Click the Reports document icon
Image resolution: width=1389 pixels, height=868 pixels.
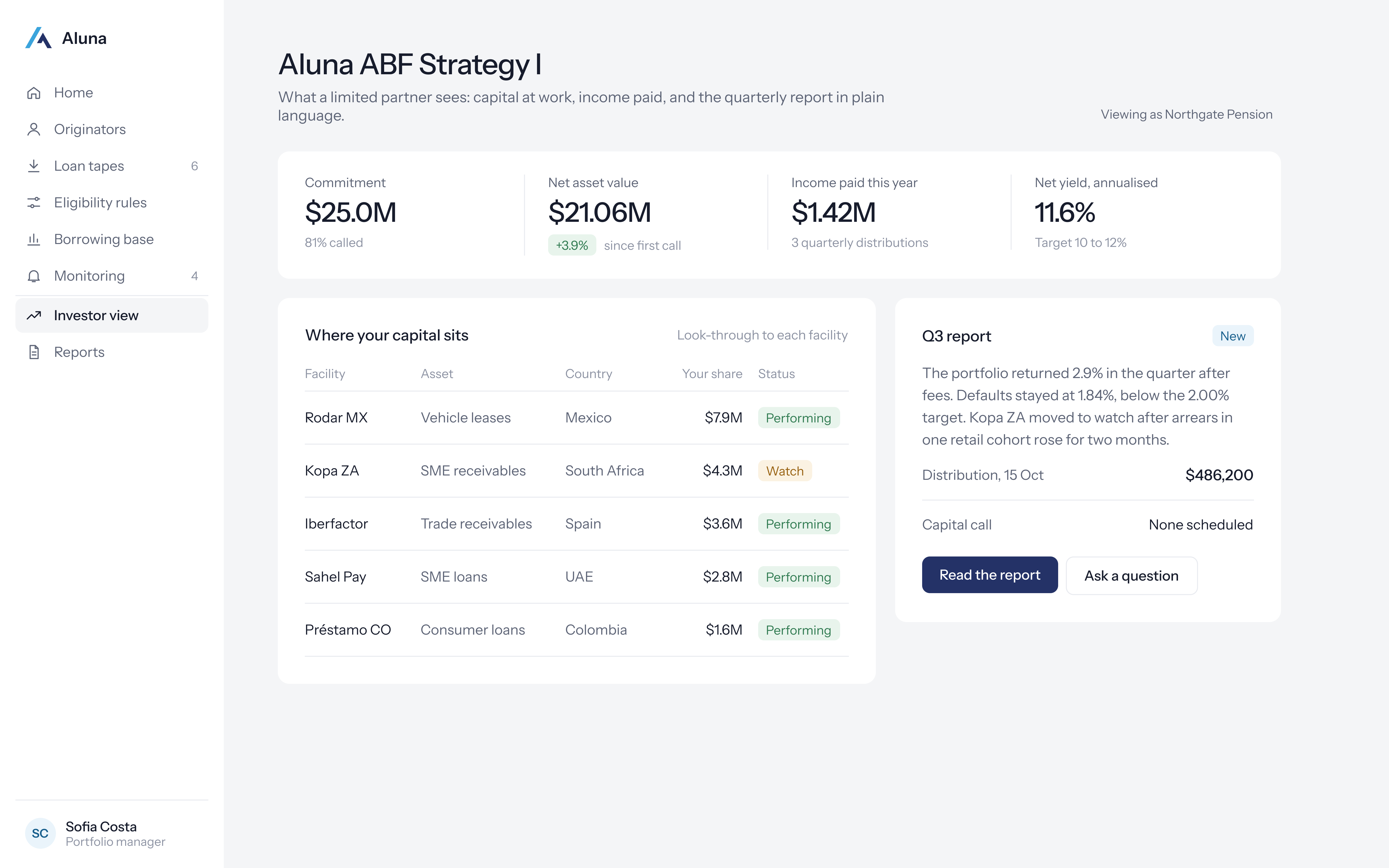pyautogui.click(x=34, y=352)
